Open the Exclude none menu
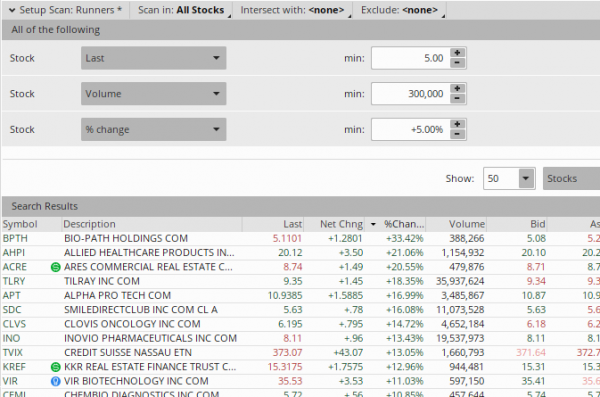600x397 pixels. pos(399,10)
